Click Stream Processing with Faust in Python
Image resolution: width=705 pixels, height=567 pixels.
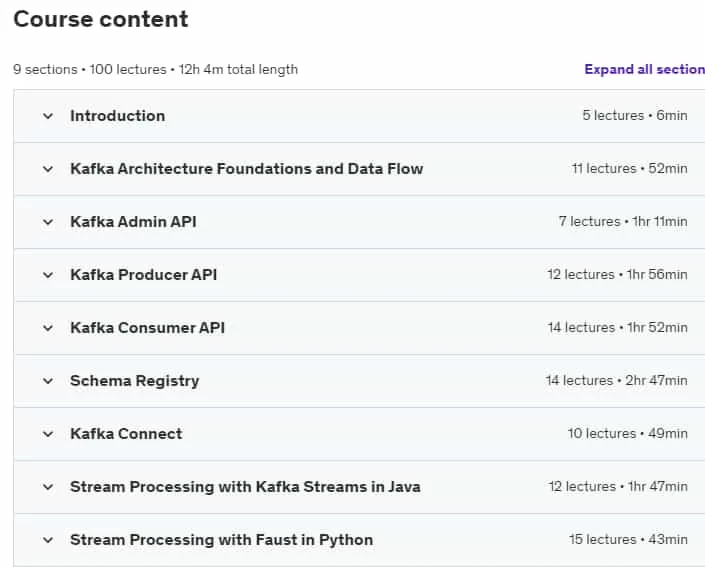[x=222, y=540]
